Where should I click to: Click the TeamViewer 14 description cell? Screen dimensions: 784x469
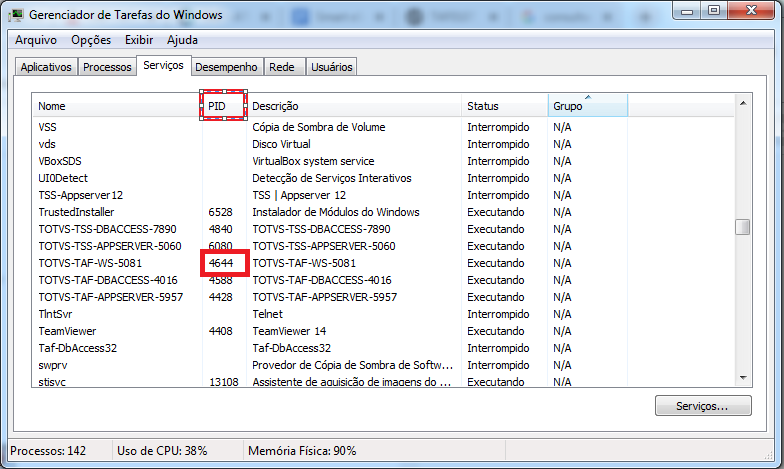coord(289,331)
